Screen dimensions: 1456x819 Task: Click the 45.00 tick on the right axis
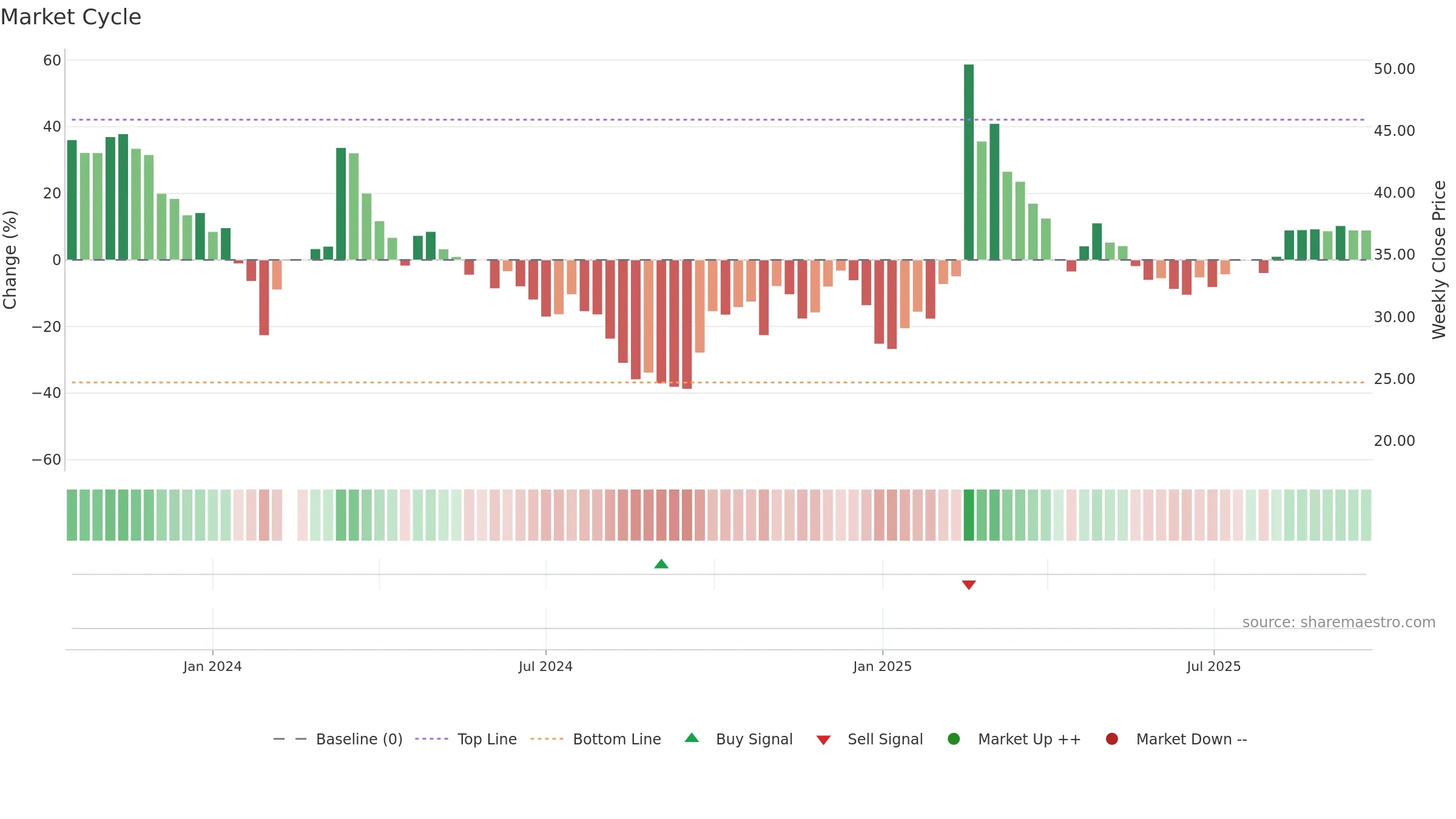(1394, 130)
